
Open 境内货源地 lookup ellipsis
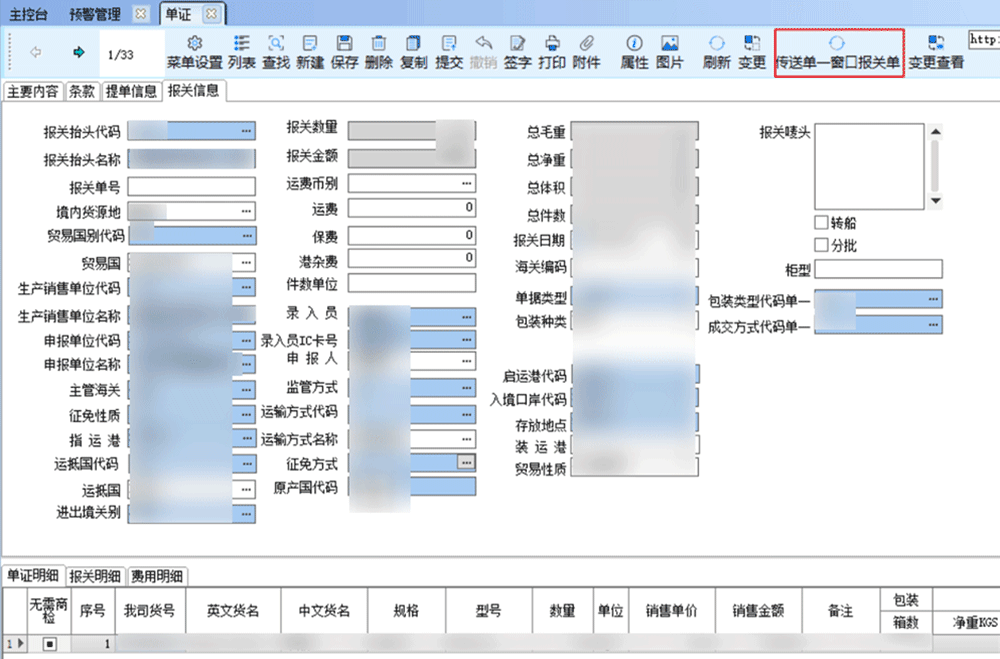[246, 211]
